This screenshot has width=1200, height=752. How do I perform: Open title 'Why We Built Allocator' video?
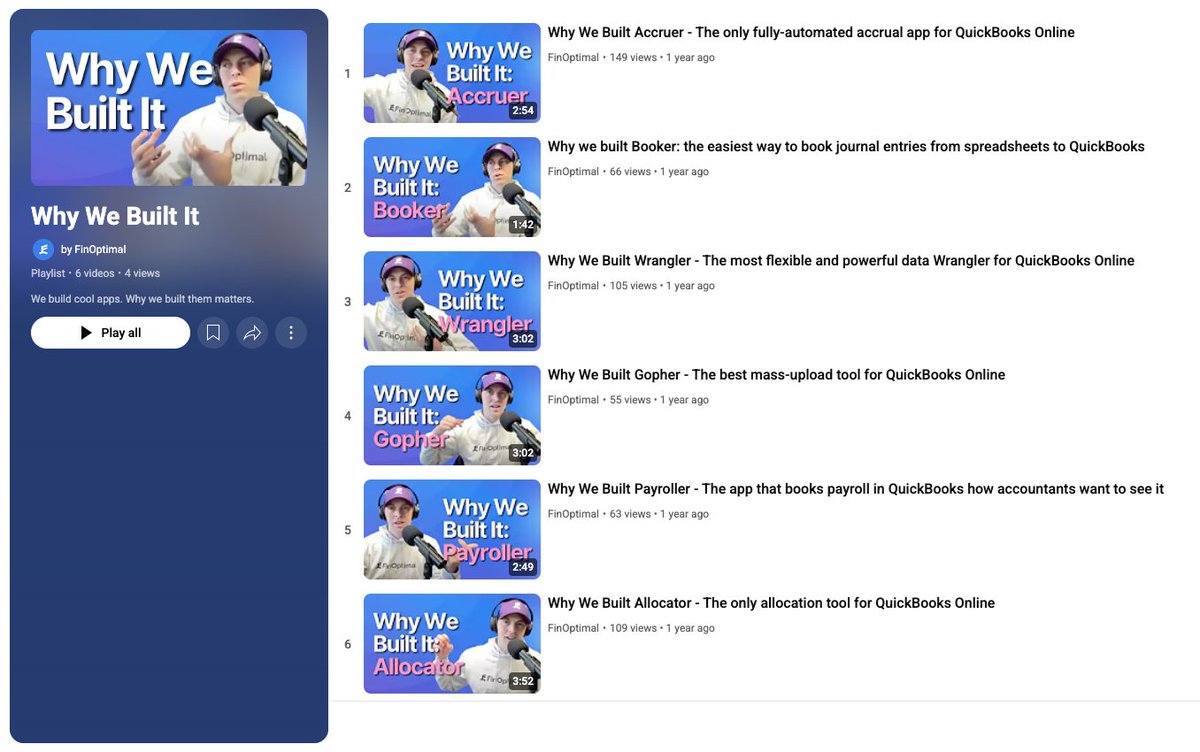[771, 603]
